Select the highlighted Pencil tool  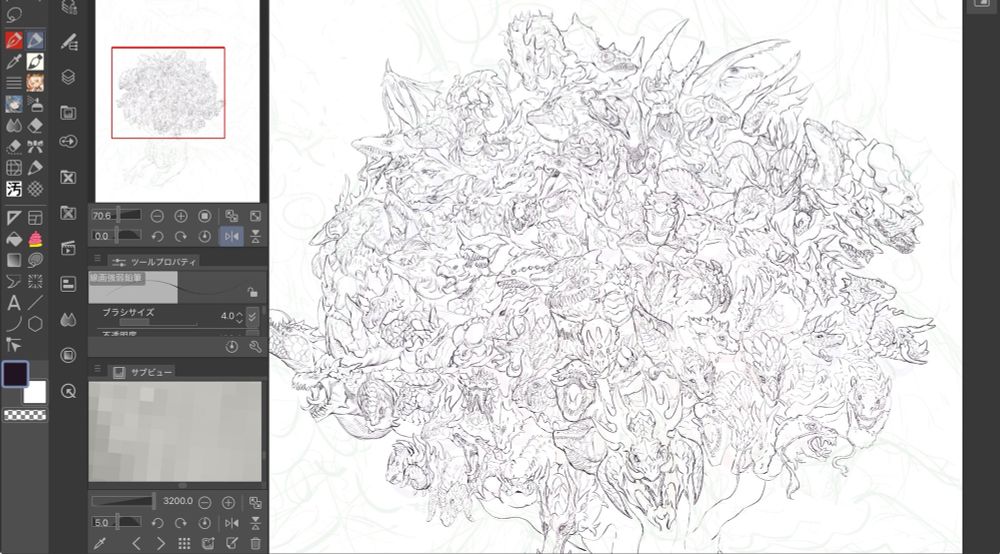point(35,40)
